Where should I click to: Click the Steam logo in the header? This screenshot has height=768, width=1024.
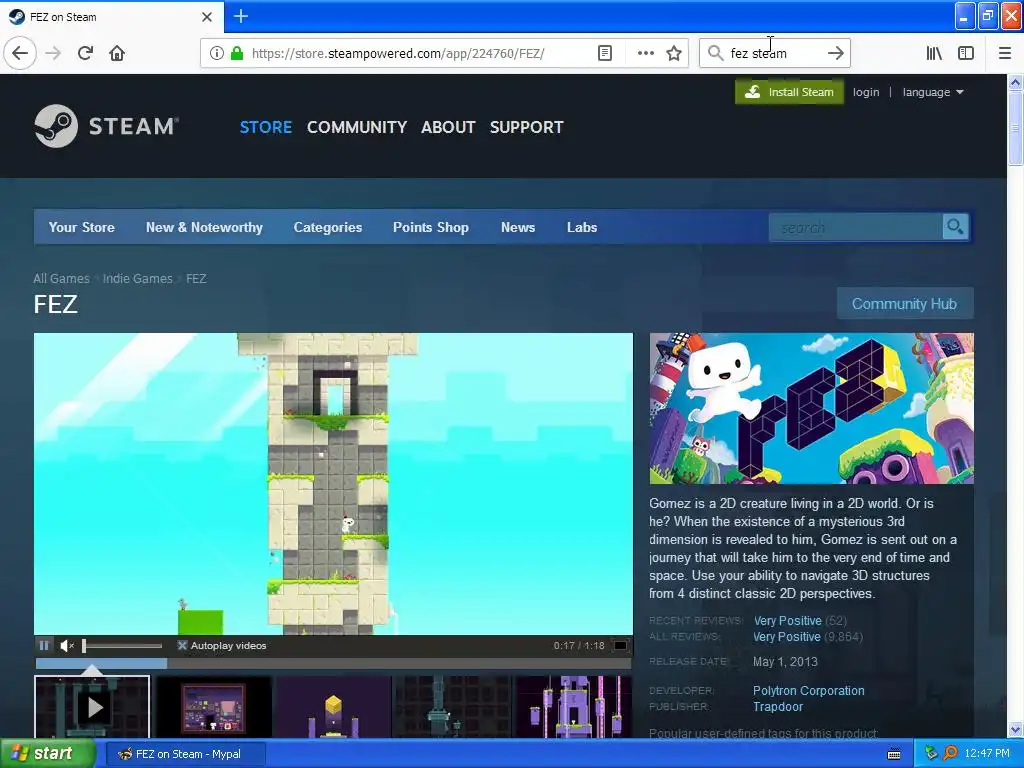[106, 126]
